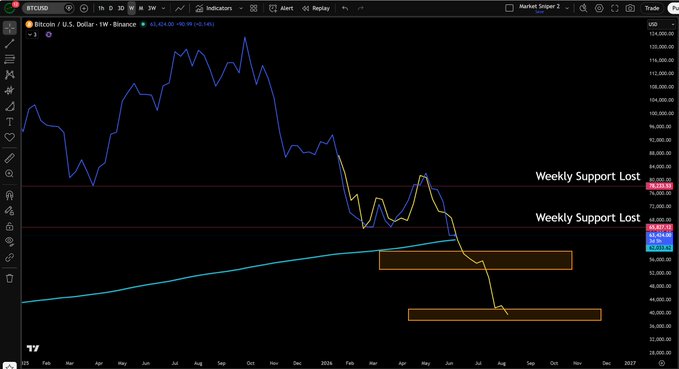The image size is (679, 369).
Task: Open the user profile menu avatar
Action: [10, 8]
